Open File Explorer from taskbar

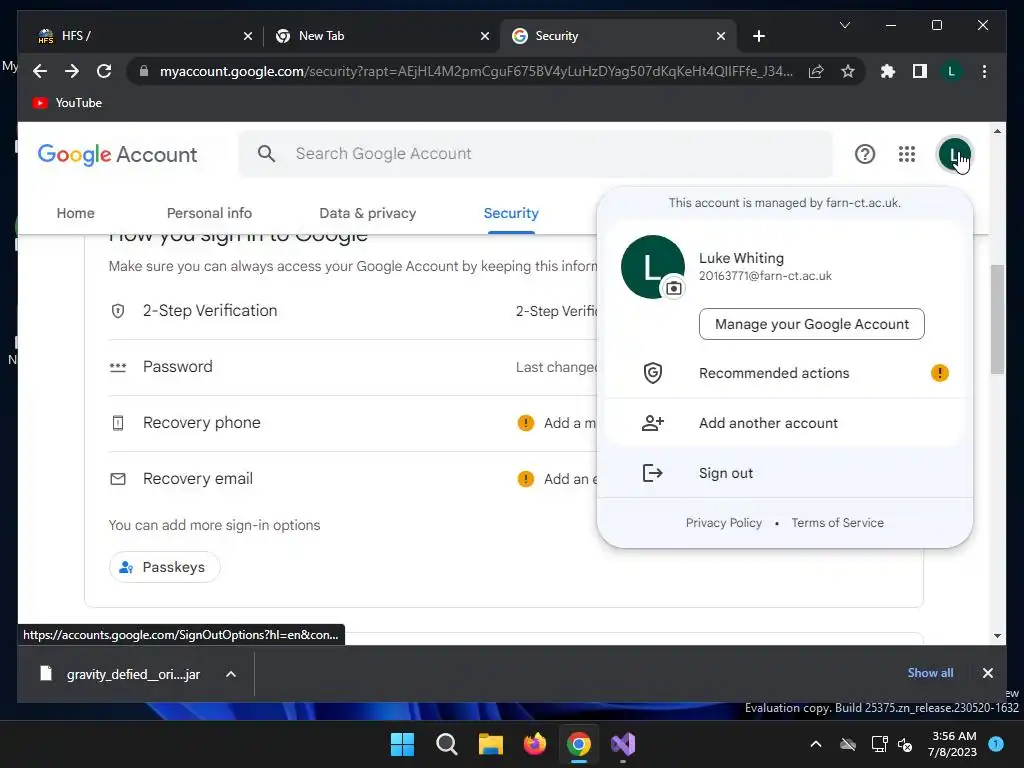(490, 744)
